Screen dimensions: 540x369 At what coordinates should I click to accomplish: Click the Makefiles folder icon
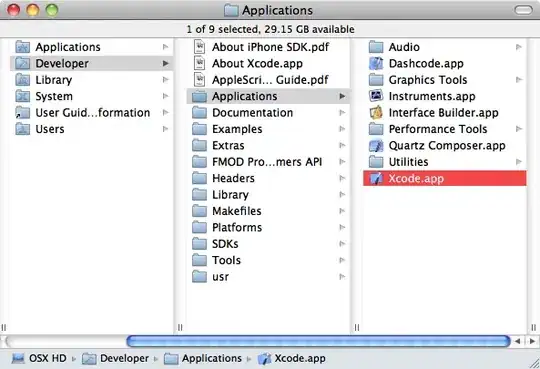199,211
